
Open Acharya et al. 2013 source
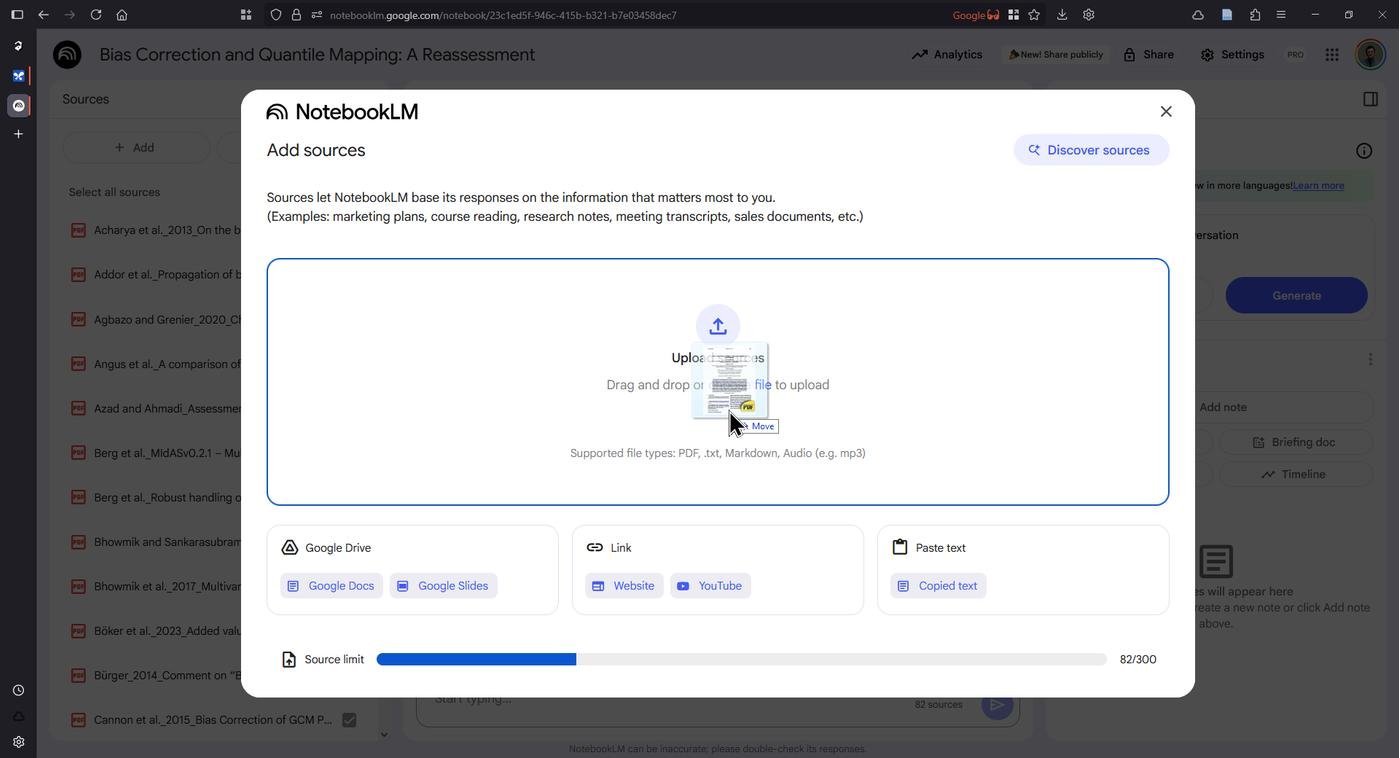168,230
